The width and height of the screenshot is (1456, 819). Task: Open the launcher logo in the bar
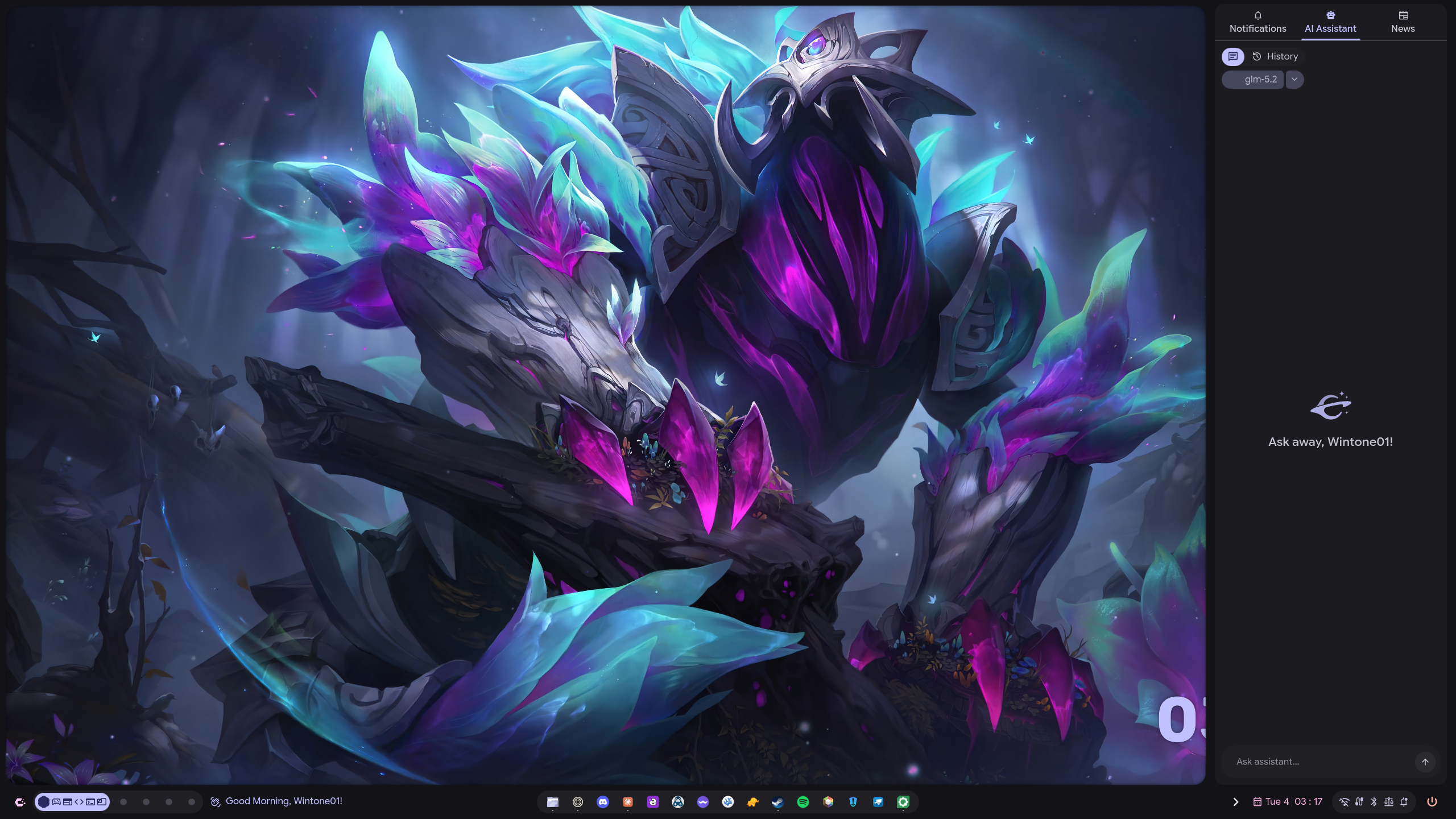click(20, 802)
